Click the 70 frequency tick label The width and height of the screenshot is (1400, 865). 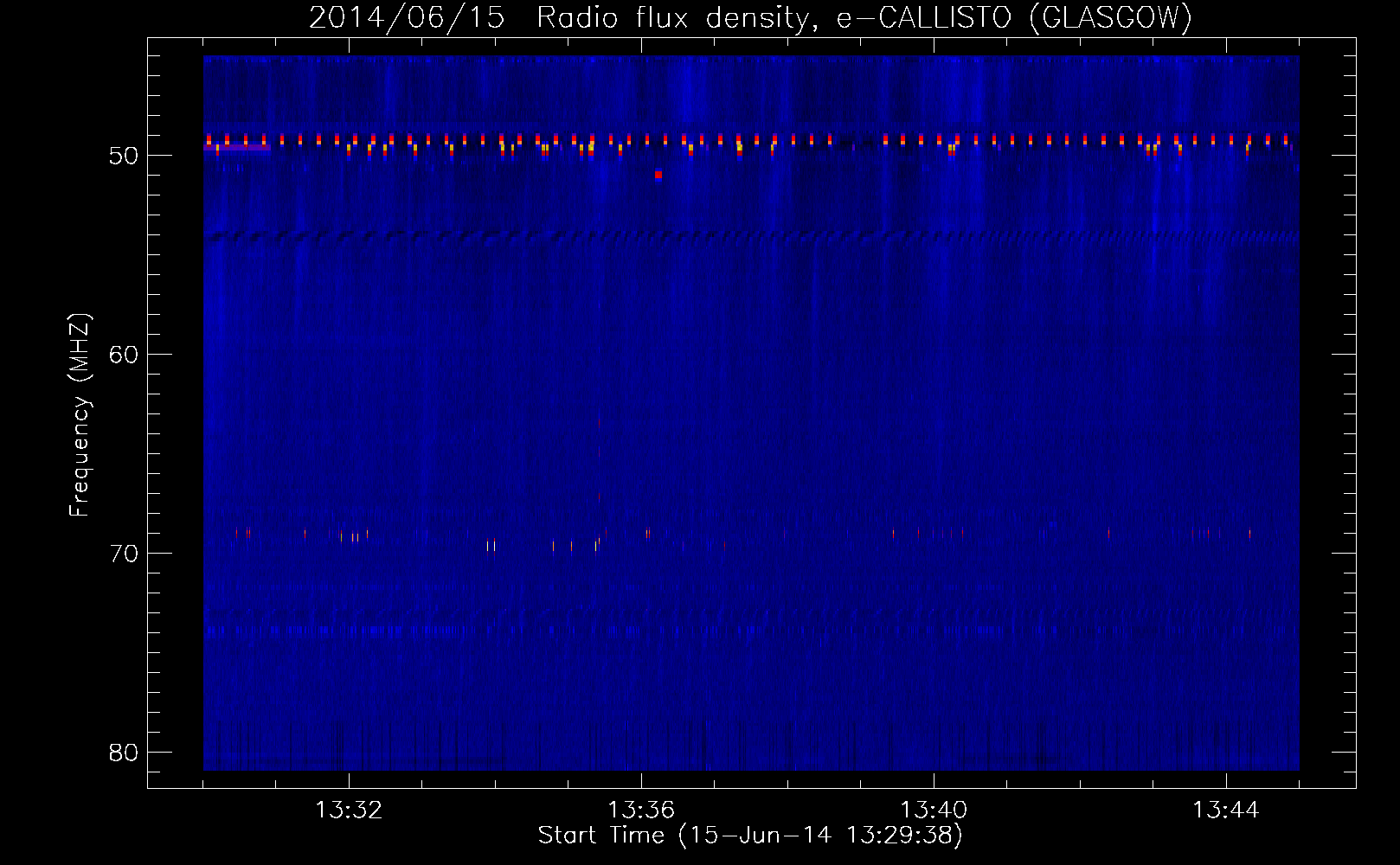coord(124,554)
